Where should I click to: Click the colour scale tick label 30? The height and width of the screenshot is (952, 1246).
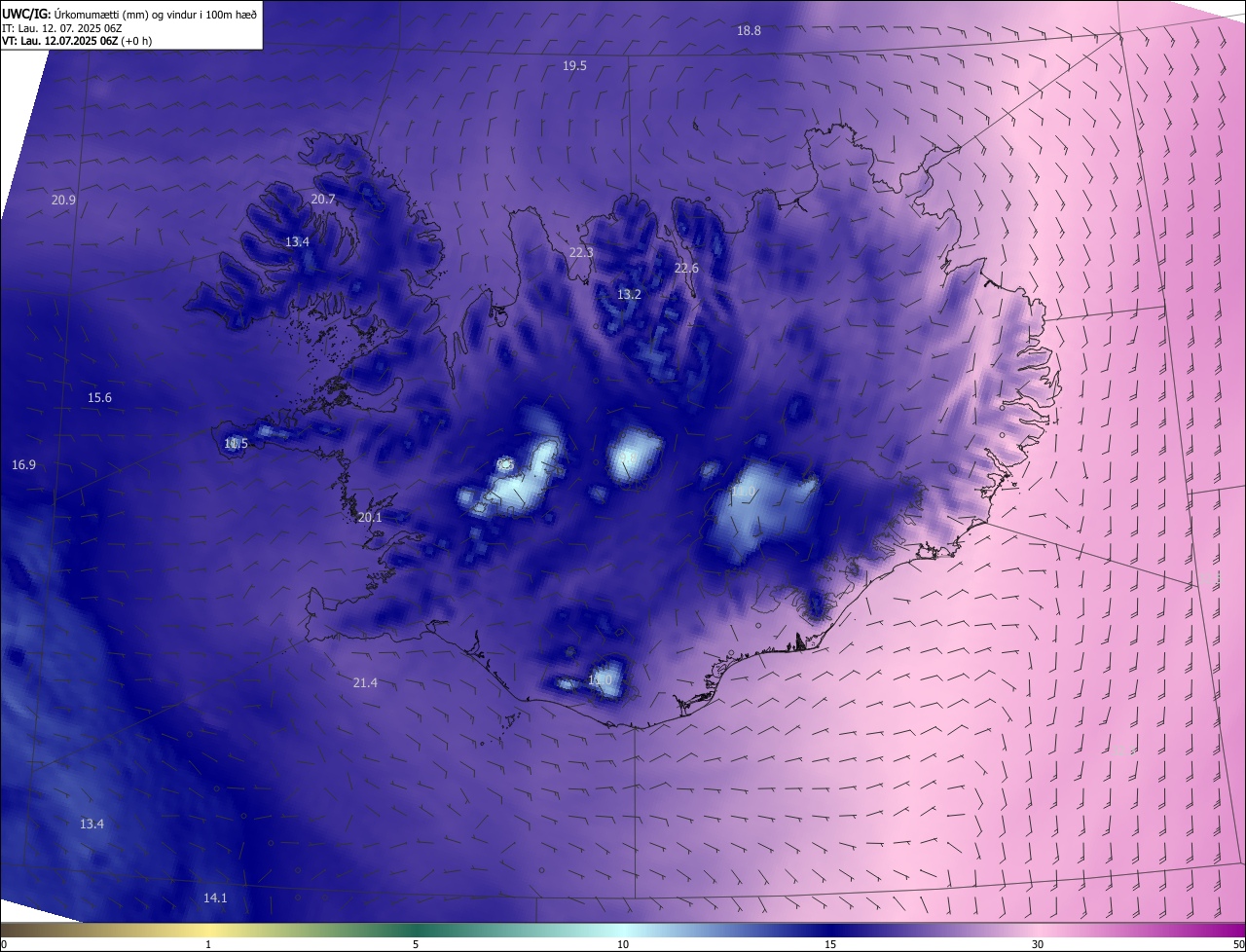coord(1038,944)
